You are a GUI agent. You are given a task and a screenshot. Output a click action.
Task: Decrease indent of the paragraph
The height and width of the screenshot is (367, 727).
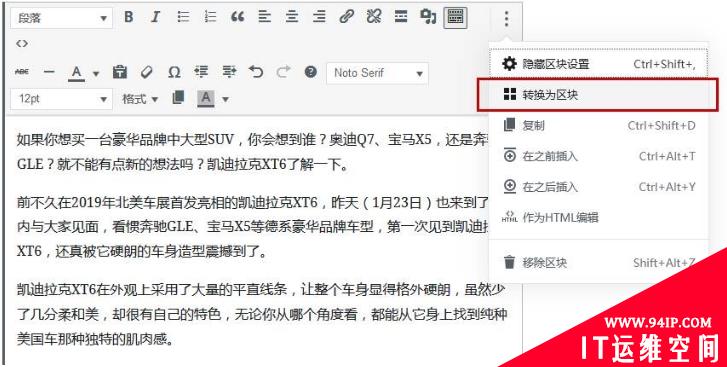click(x=201, y=72)
